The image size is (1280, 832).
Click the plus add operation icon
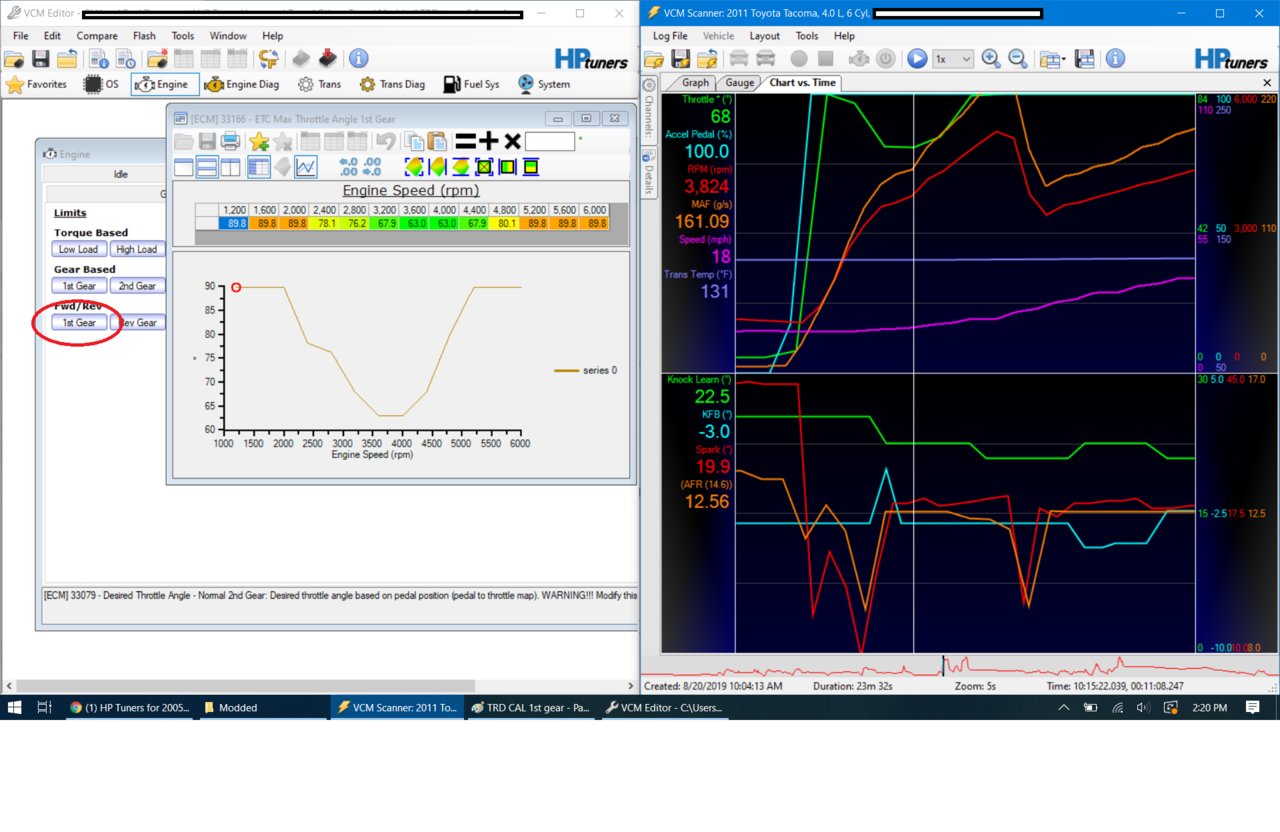489,141
